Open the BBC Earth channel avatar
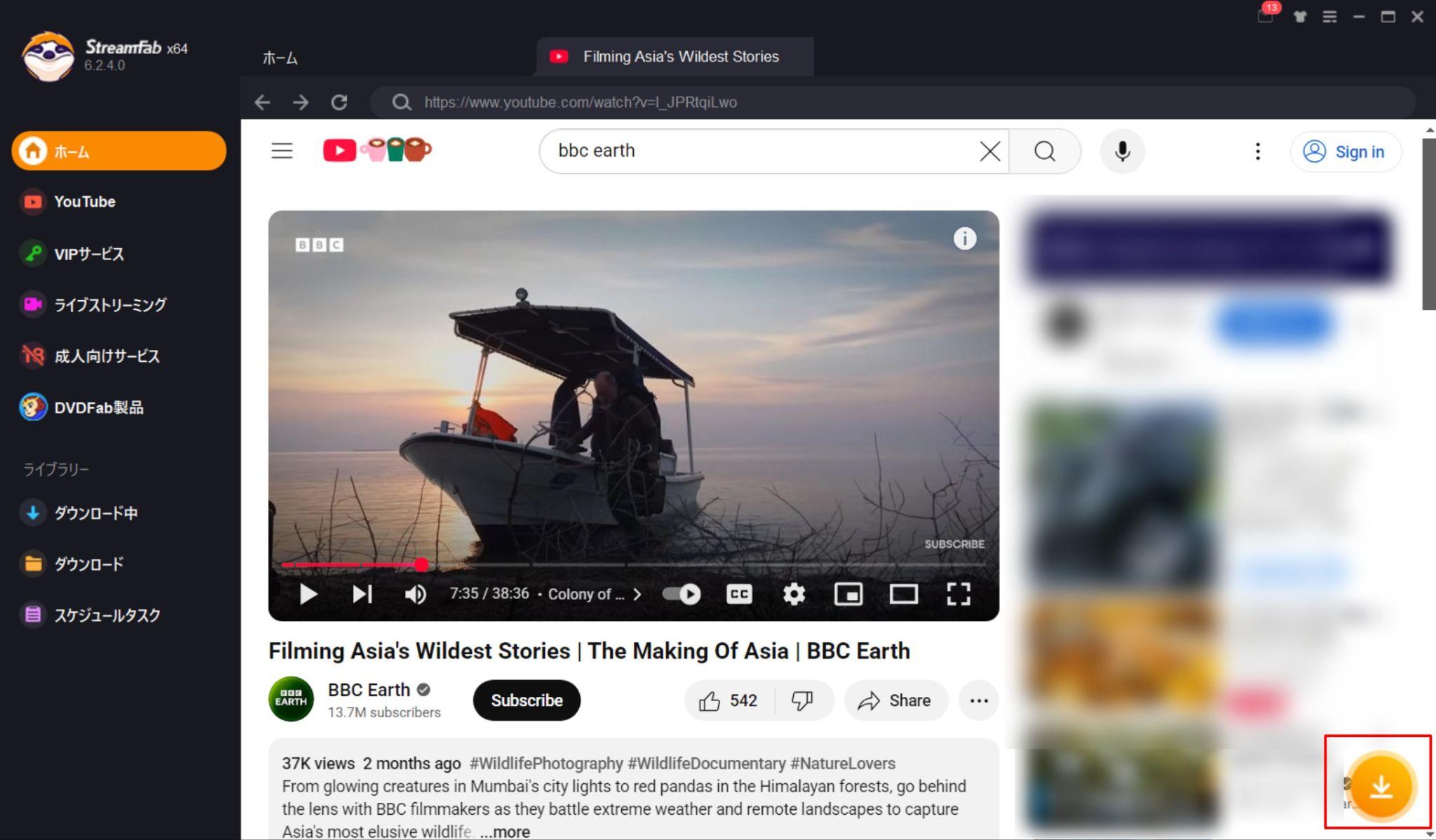The image size is (1436, 840). pos(291,699)
